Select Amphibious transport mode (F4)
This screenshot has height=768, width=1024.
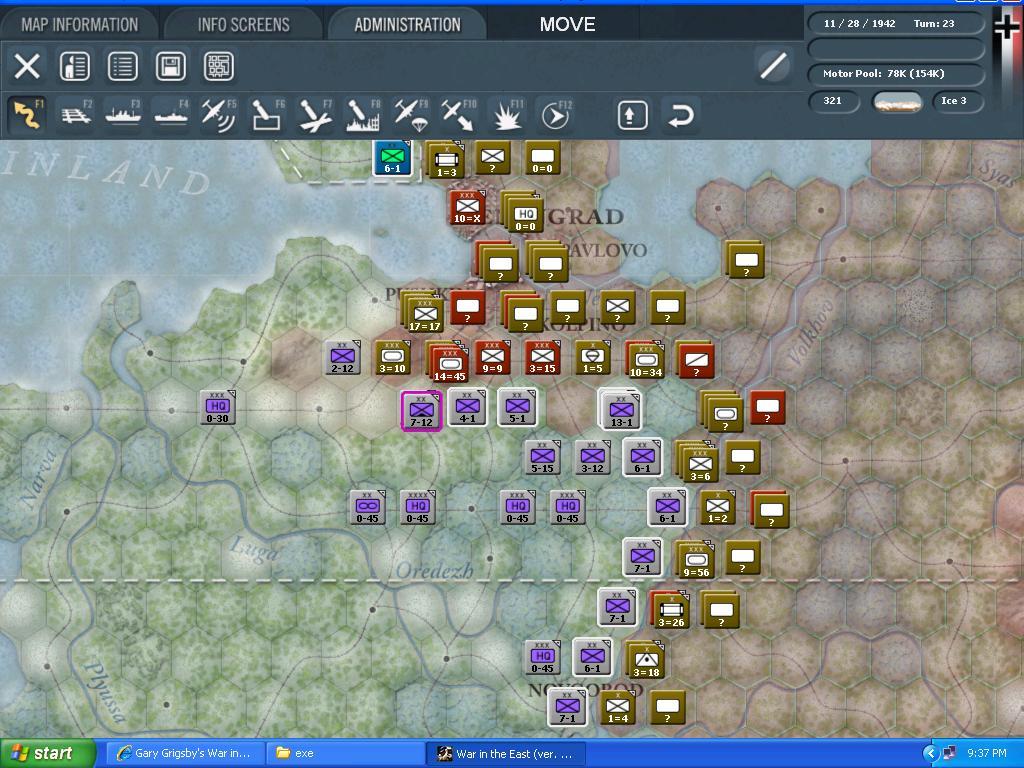pos(171,114)
